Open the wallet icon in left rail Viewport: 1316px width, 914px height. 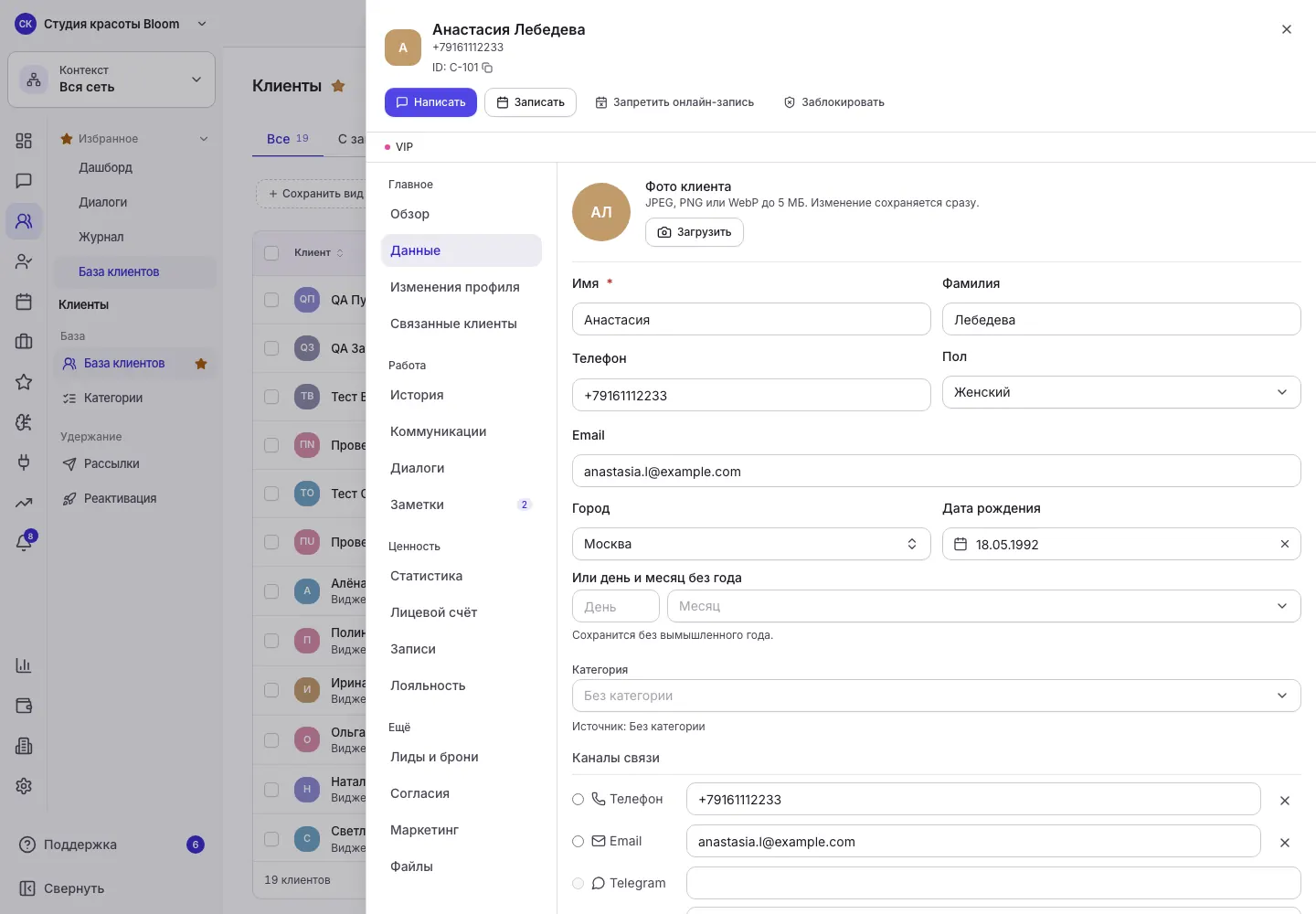coord(24,706)
